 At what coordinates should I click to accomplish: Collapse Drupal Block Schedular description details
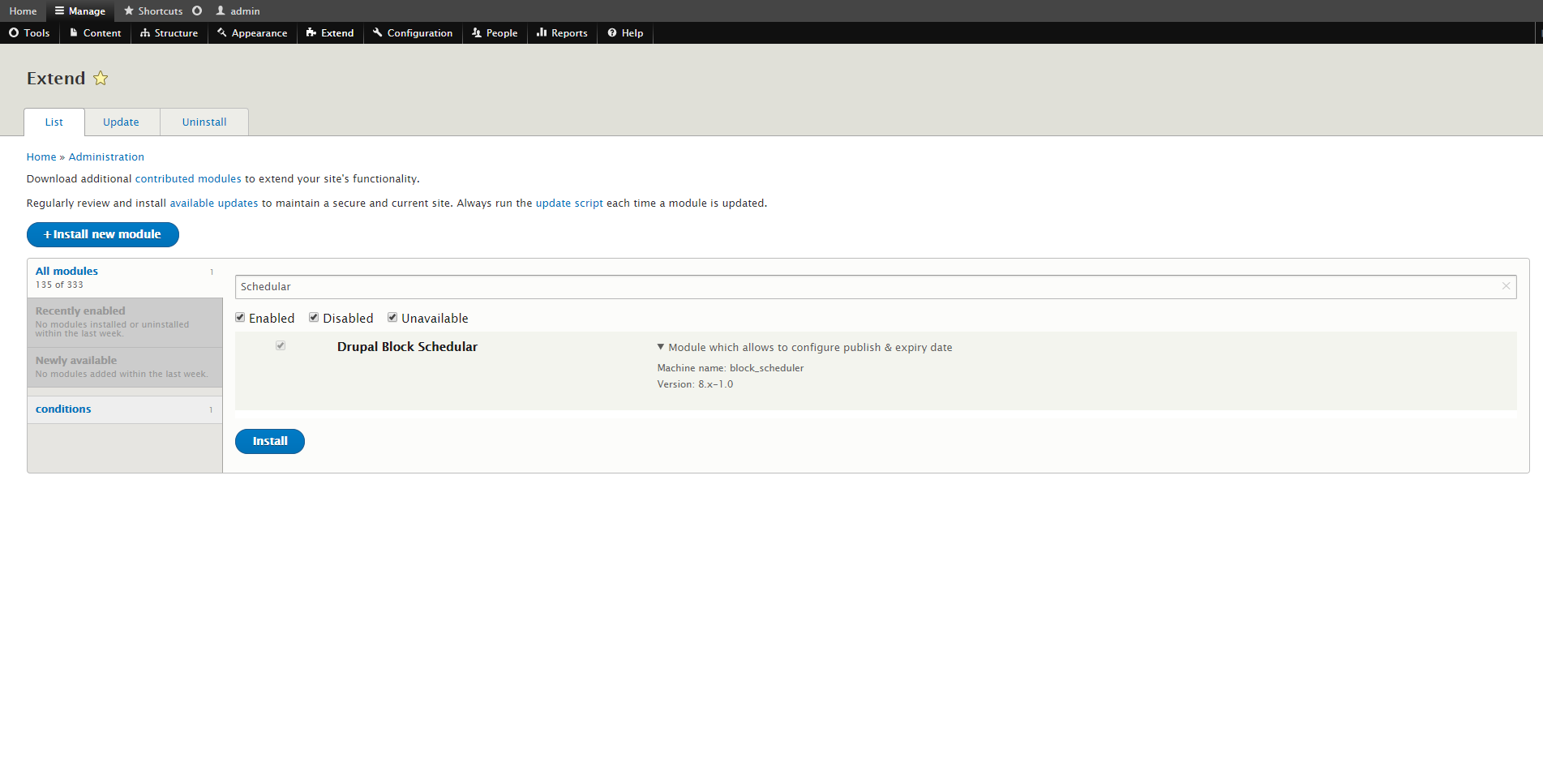click(661, 347)
